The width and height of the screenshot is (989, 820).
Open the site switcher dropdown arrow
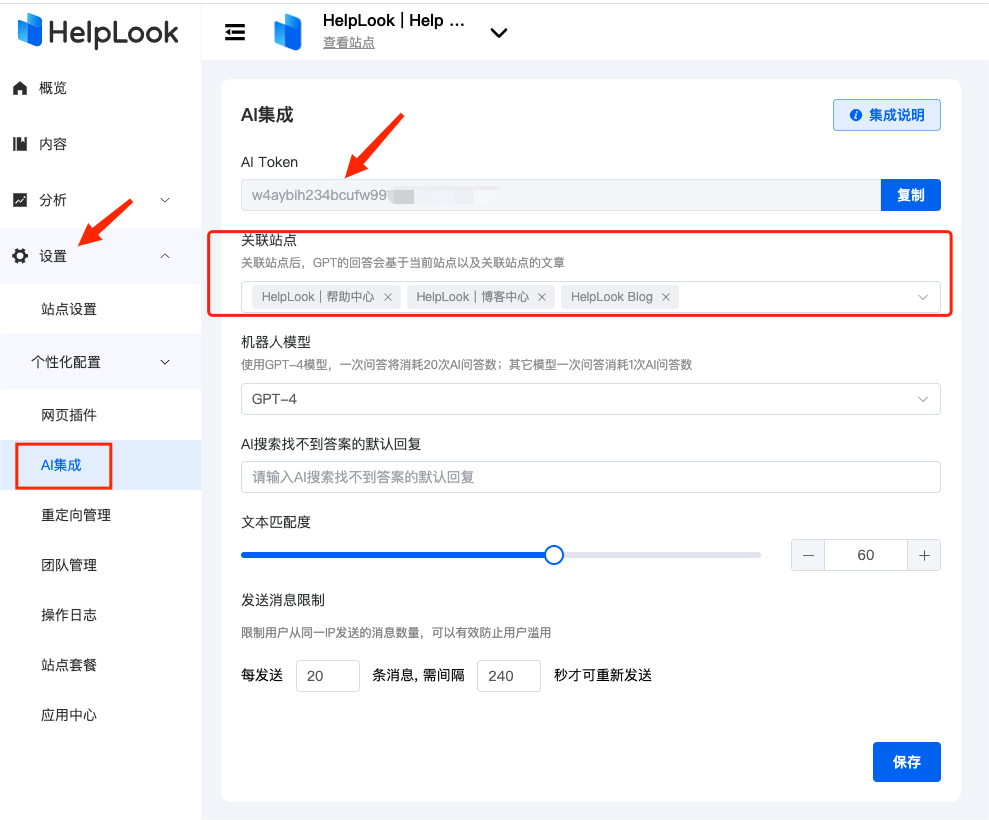pos(499,33)
